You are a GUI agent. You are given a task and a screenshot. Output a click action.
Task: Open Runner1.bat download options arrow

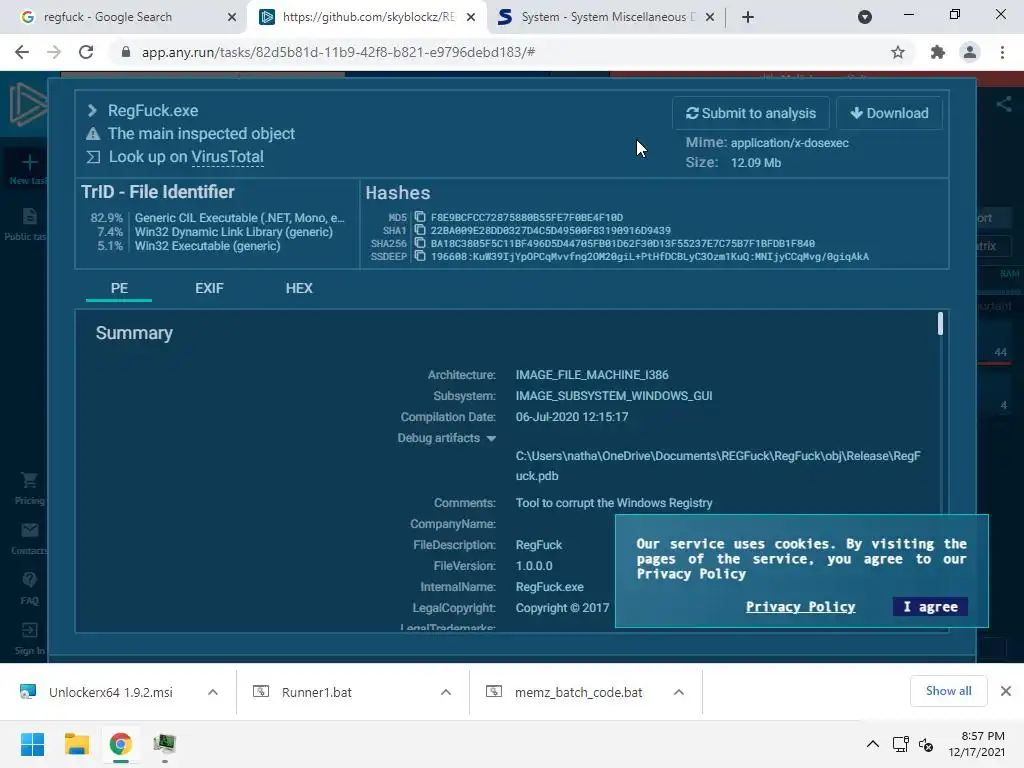[446, 692]
